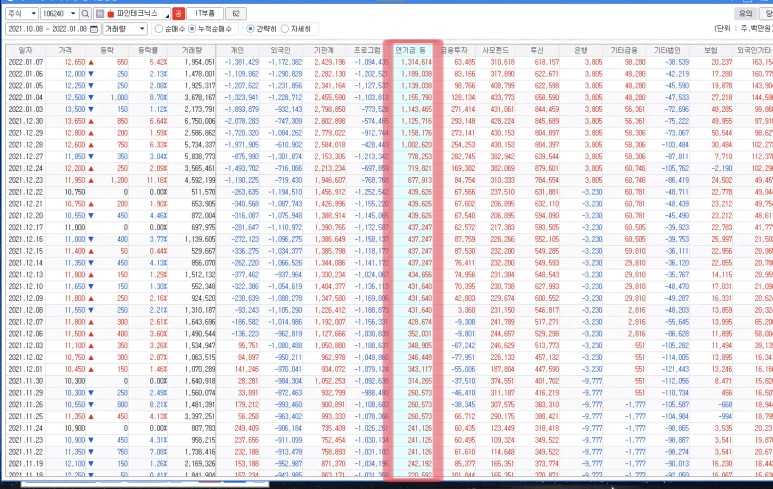Click the 일자 column header
Image resolution: width=773 pixels, height=489 pixels.
25,50
